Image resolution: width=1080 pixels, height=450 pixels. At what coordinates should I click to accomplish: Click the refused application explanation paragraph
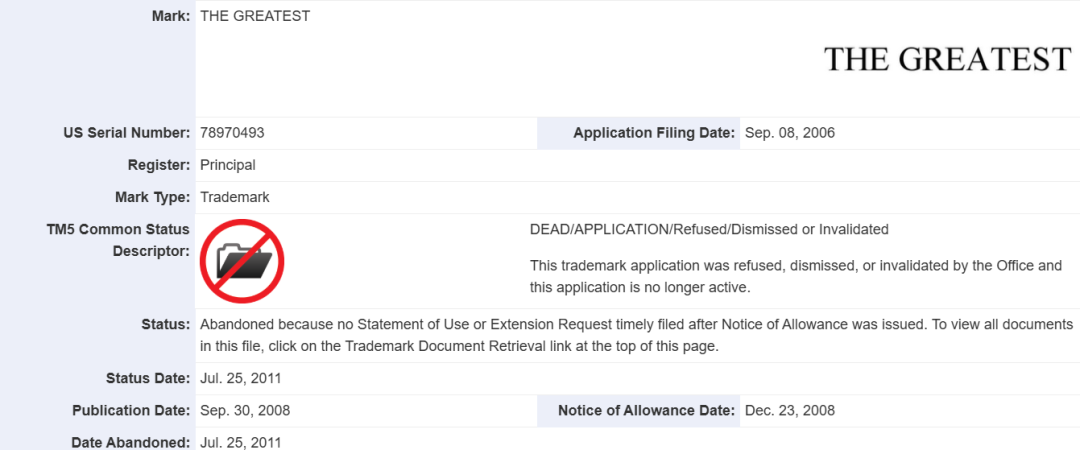click(795, 276)
